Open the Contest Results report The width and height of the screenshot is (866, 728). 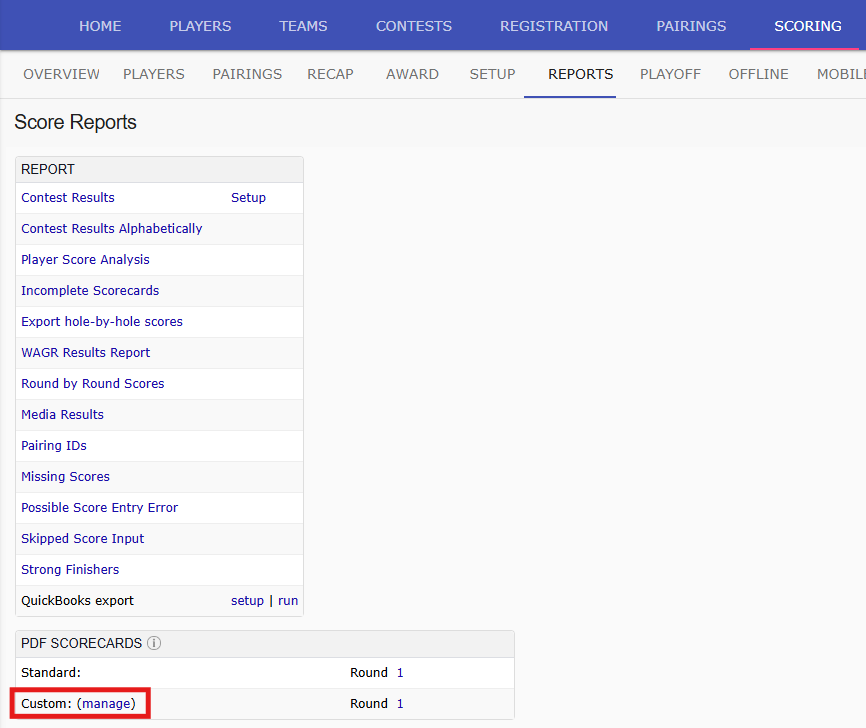68,198
